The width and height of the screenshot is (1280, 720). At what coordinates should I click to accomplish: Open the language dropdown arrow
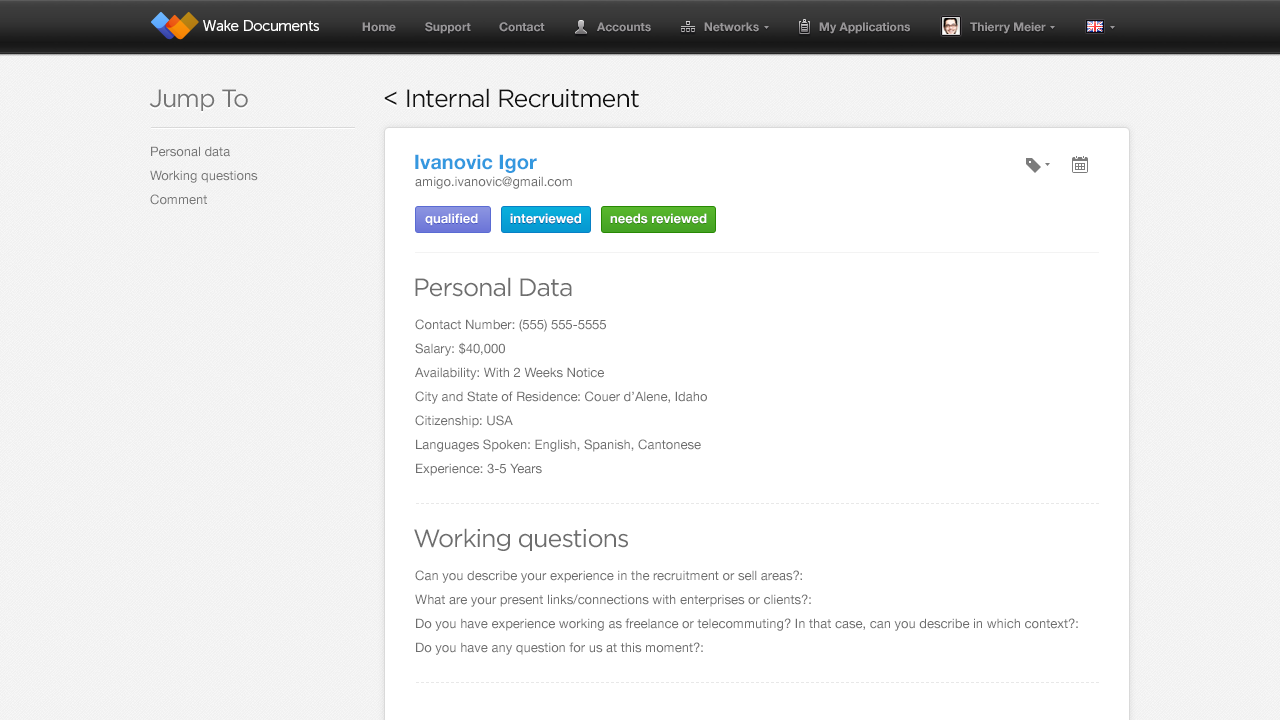pos(1112,28)
